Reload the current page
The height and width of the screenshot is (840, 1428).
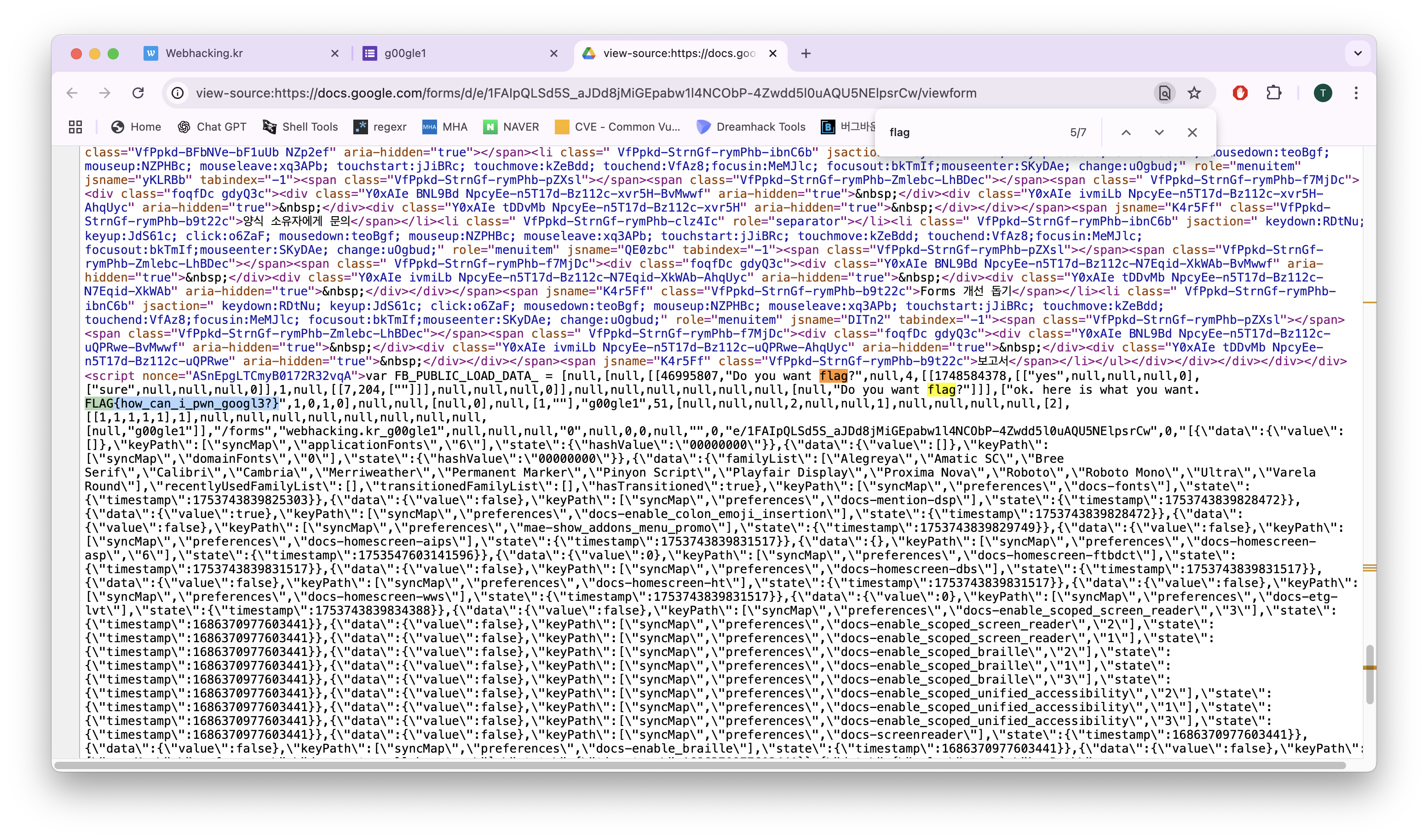[x=138, y=93]
